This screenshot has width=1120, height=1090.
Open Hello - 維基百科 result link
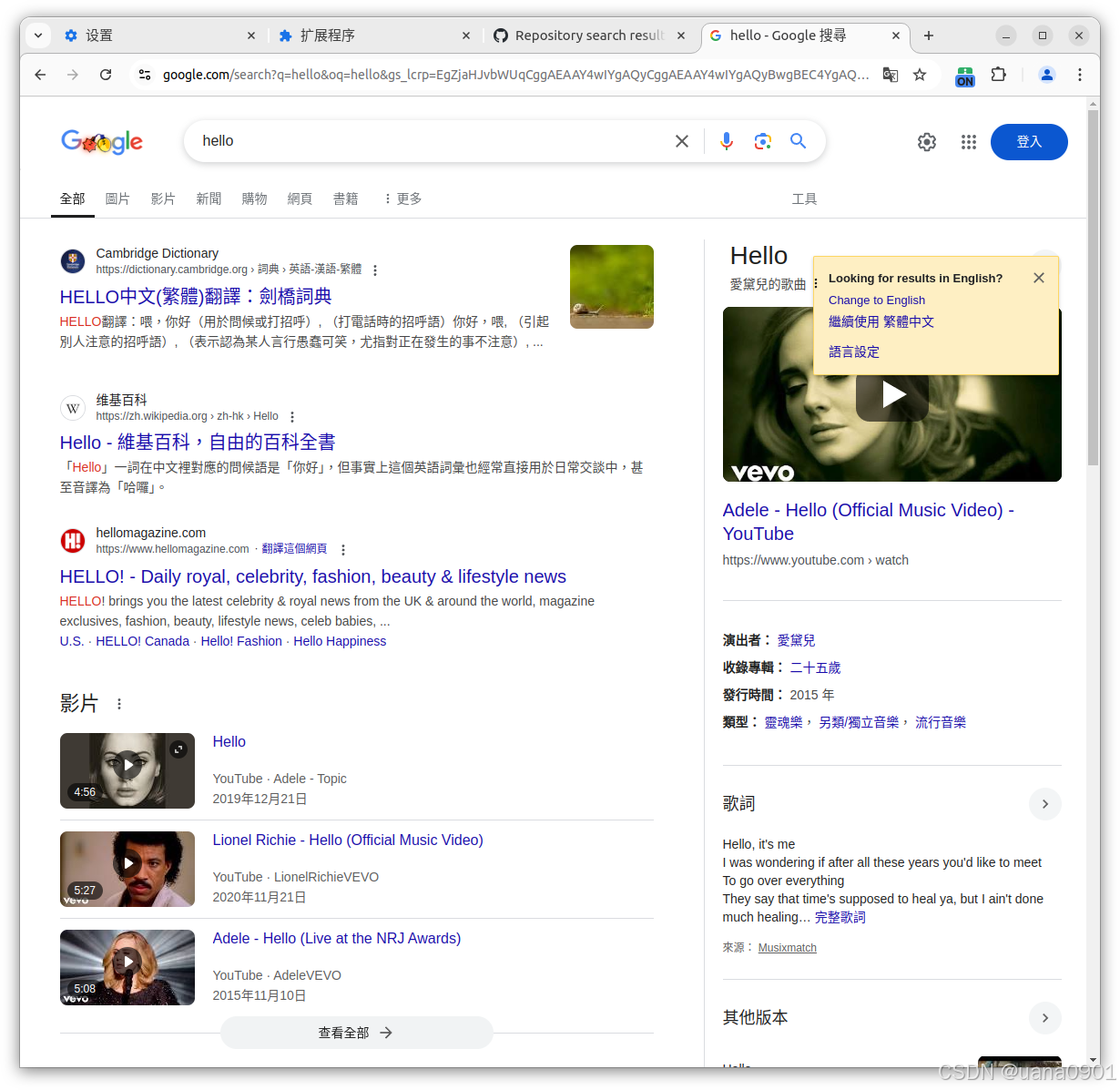click(198, 442)
